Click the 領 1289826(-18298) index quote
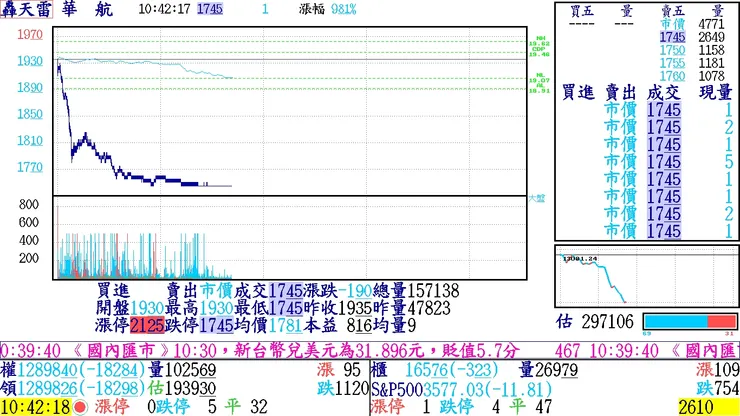 click(73, 388)
